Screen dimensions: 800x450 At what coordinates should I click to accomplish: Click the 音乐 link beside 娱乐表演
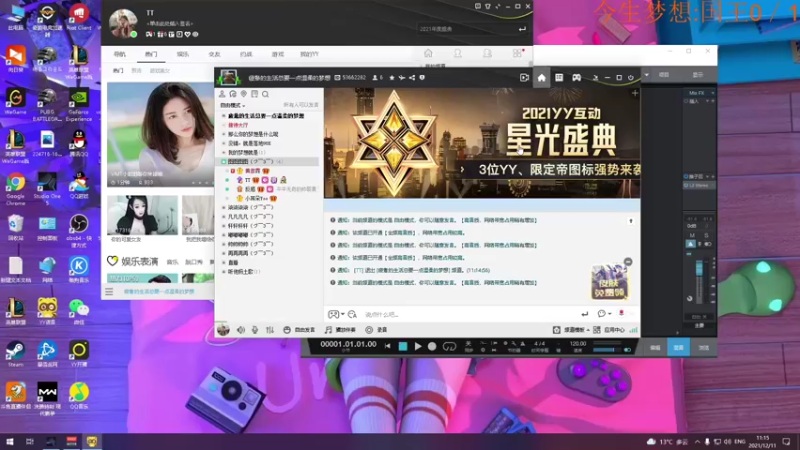click(x=172, y=262)
